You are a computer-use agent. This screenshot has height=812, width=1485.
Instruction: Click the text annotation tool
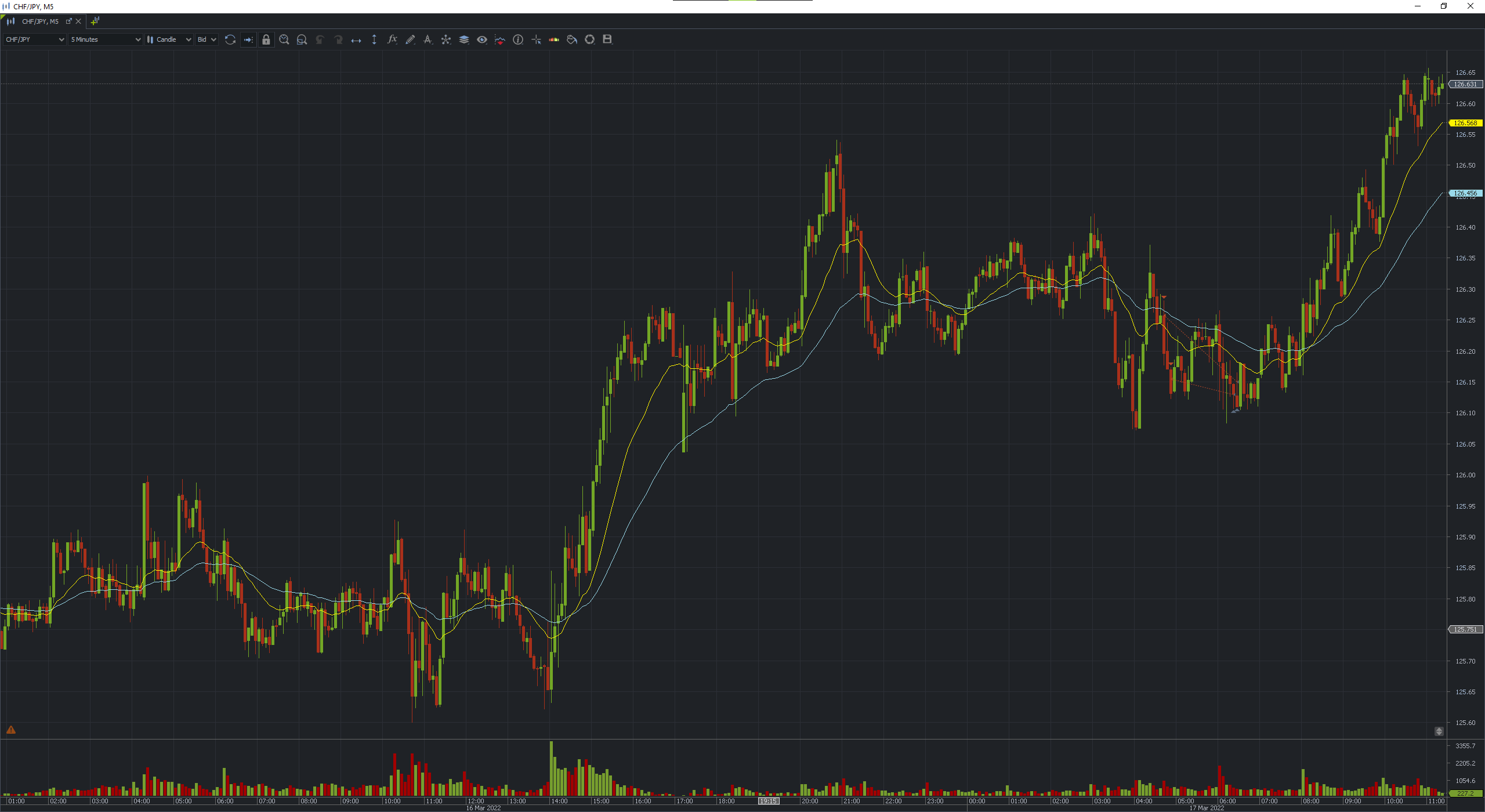428,39
